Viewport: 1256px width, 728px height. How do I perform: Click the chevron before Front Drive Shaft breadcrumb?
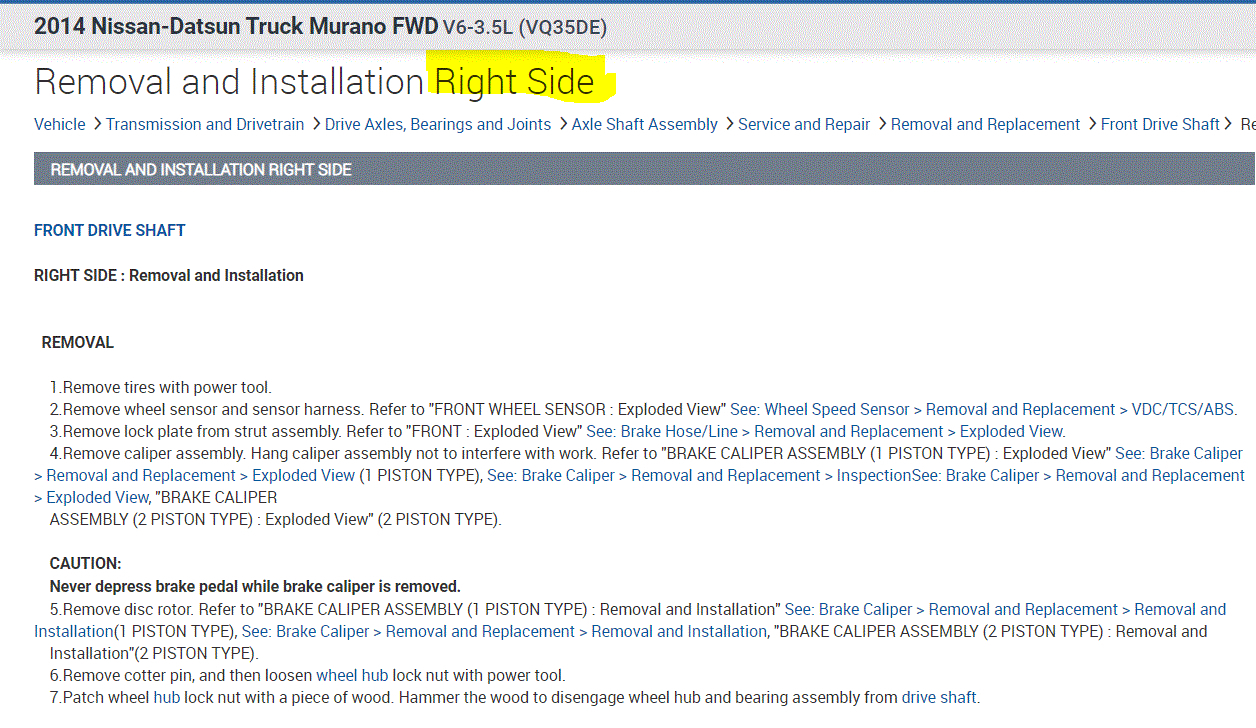coord(1091,124)
